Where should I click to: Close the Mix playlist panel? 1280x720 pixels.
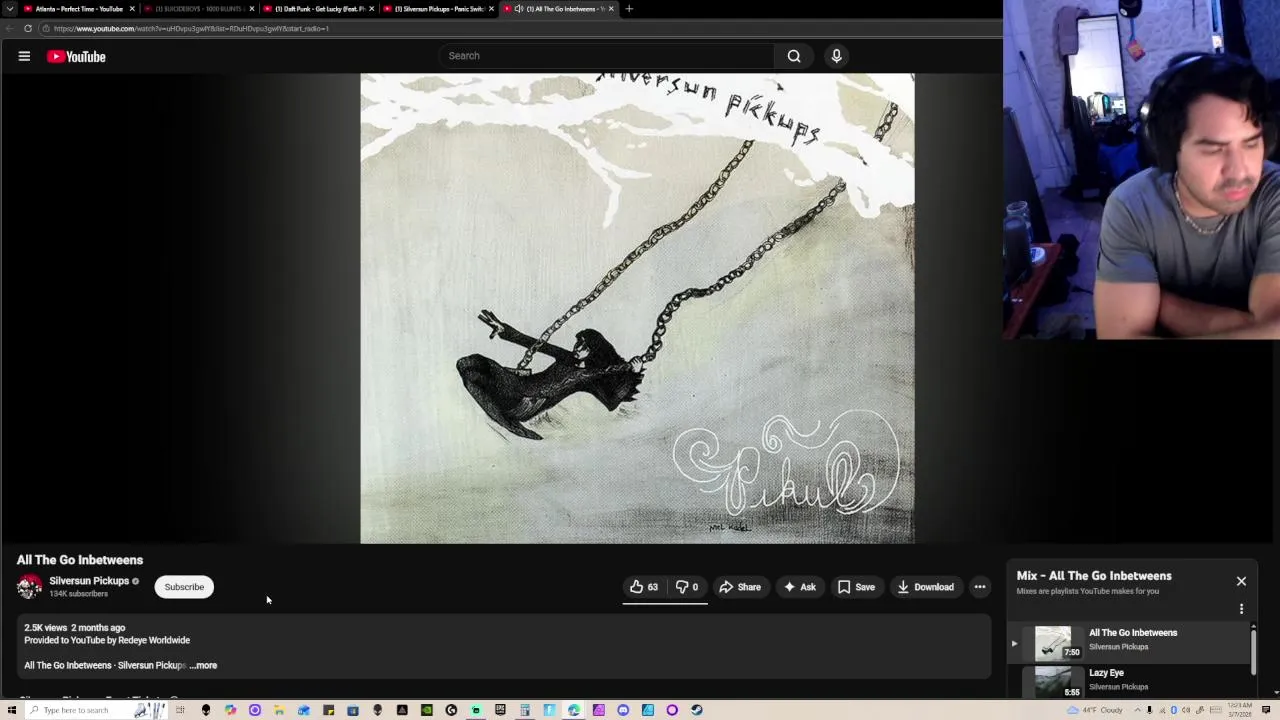coord(1241,581)
